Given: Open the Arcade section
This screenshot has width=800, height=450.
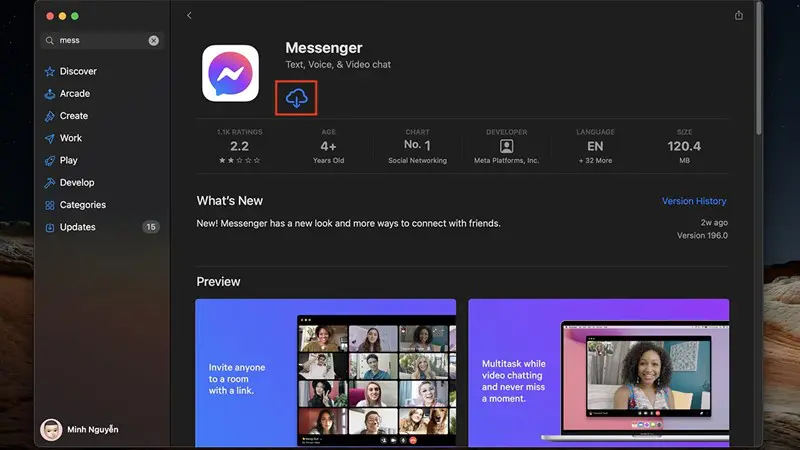Looking at the screenshot, I should [74, 94].
